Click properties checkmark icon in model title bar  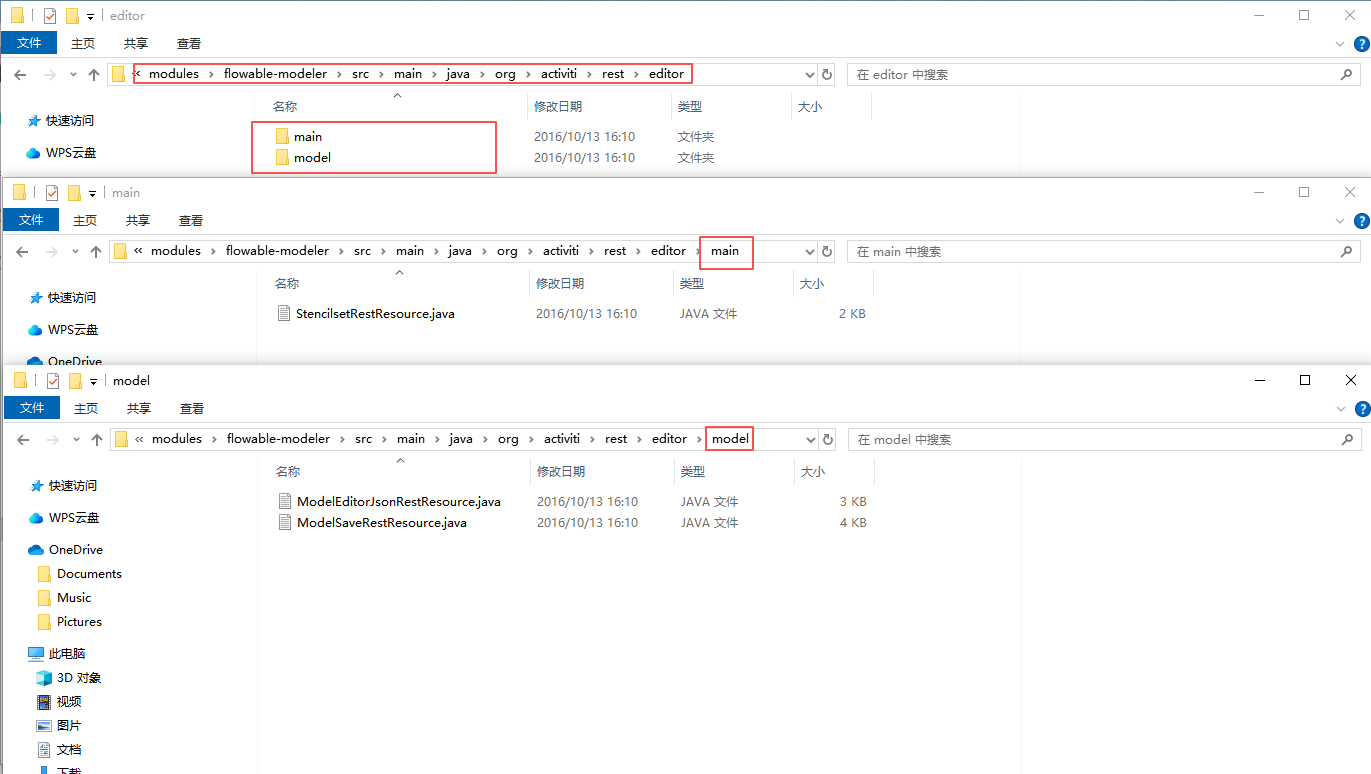53,381
